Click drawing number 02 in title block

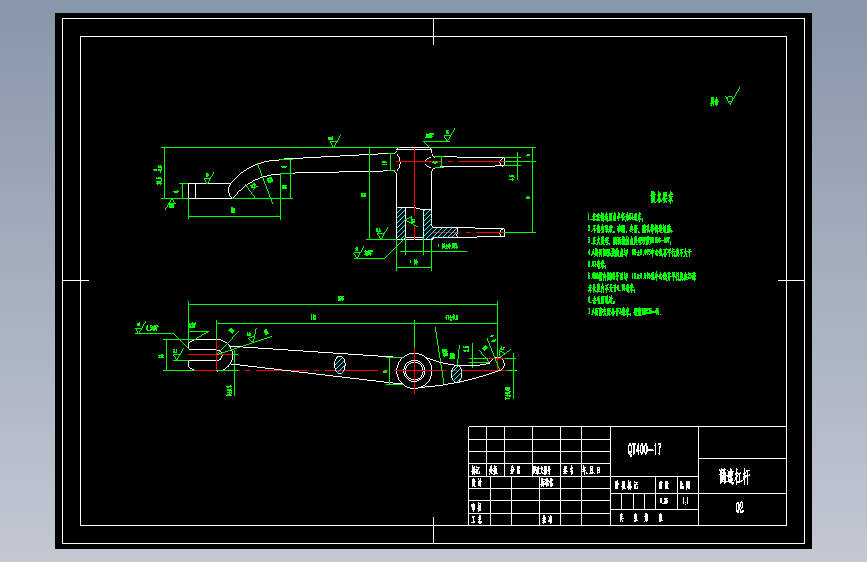click(739, 507)
